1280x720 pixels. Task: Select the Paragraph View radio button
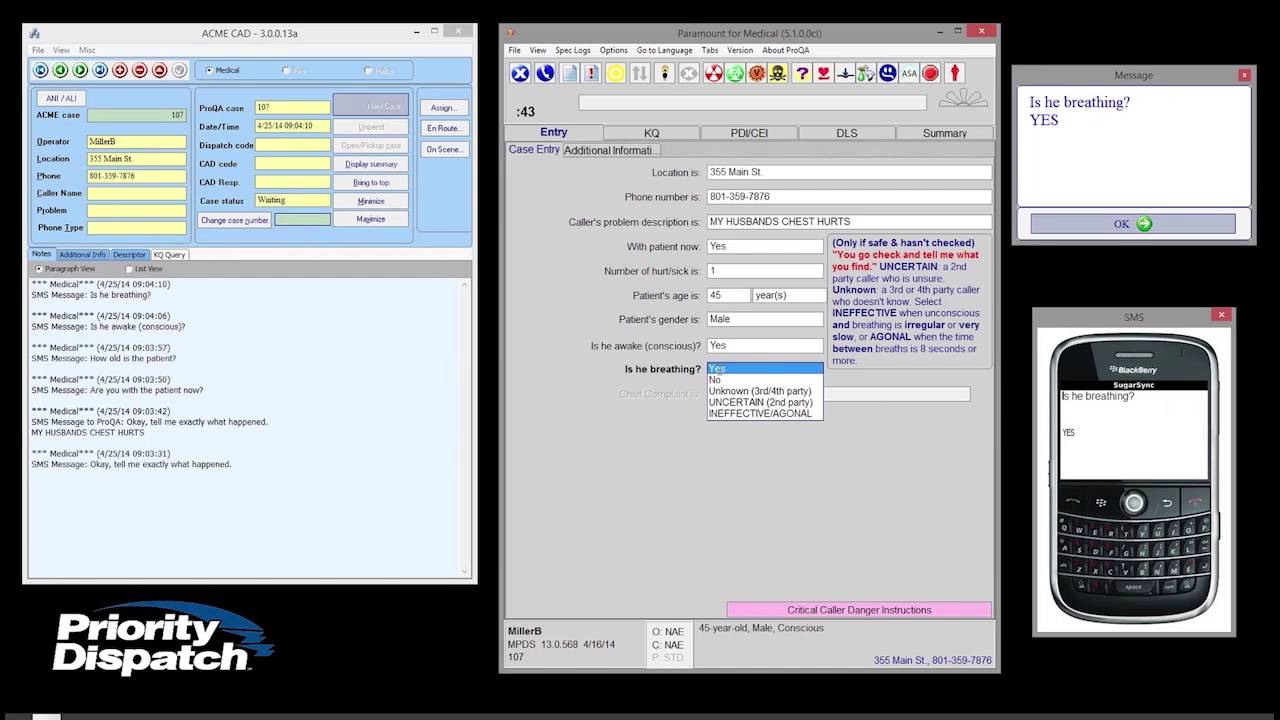(39, 269)
